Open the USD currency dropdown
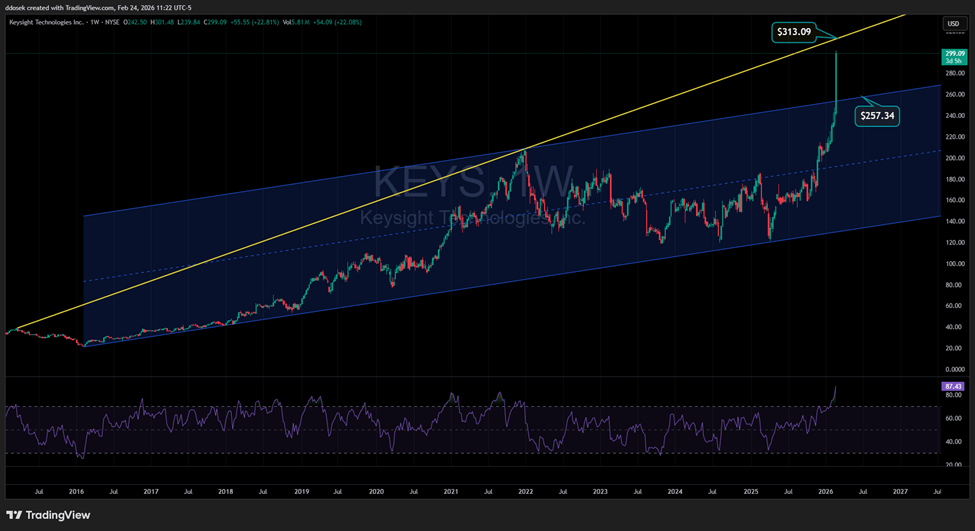975x531 pixels. [952, 24]
